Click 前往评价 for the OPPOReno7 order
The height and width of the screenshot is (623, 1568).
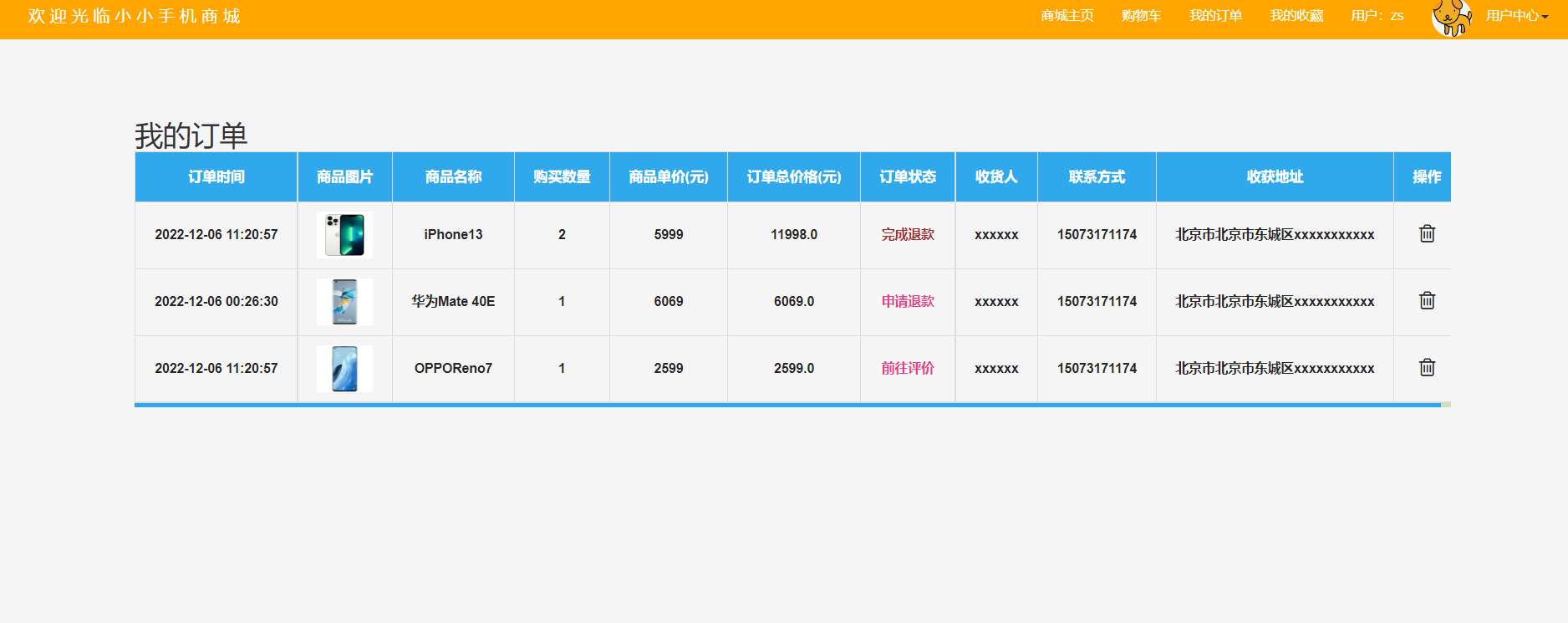pyautogui.click(x=908, y=369)
